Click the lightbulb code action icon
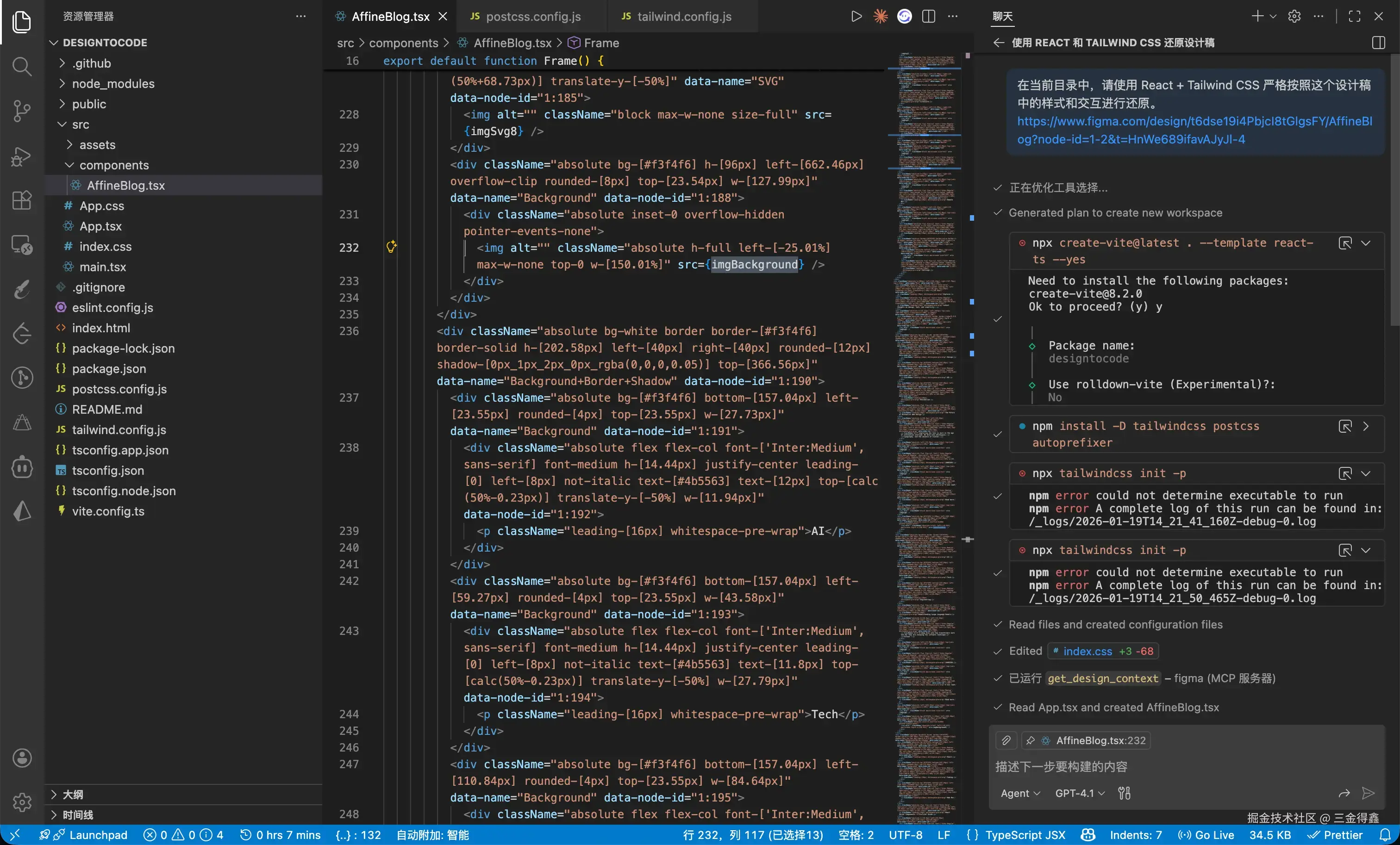1400x845 pixels. [391, 247]
